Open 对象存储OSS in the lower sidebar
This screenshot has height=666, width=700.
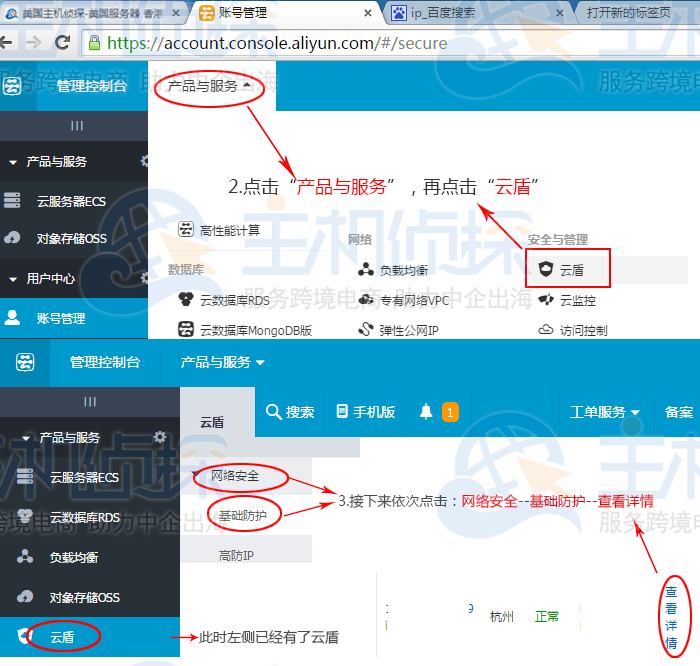[84, 597]
